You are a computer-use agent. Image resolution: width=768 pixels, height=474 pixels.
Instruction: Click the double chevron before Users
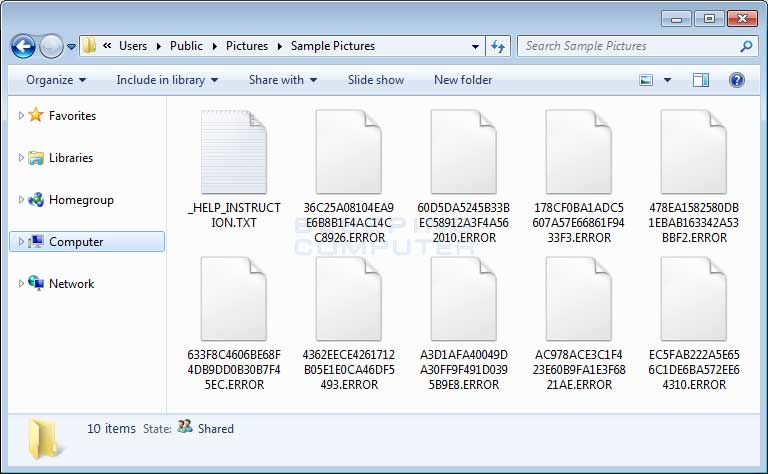(107, 46)
